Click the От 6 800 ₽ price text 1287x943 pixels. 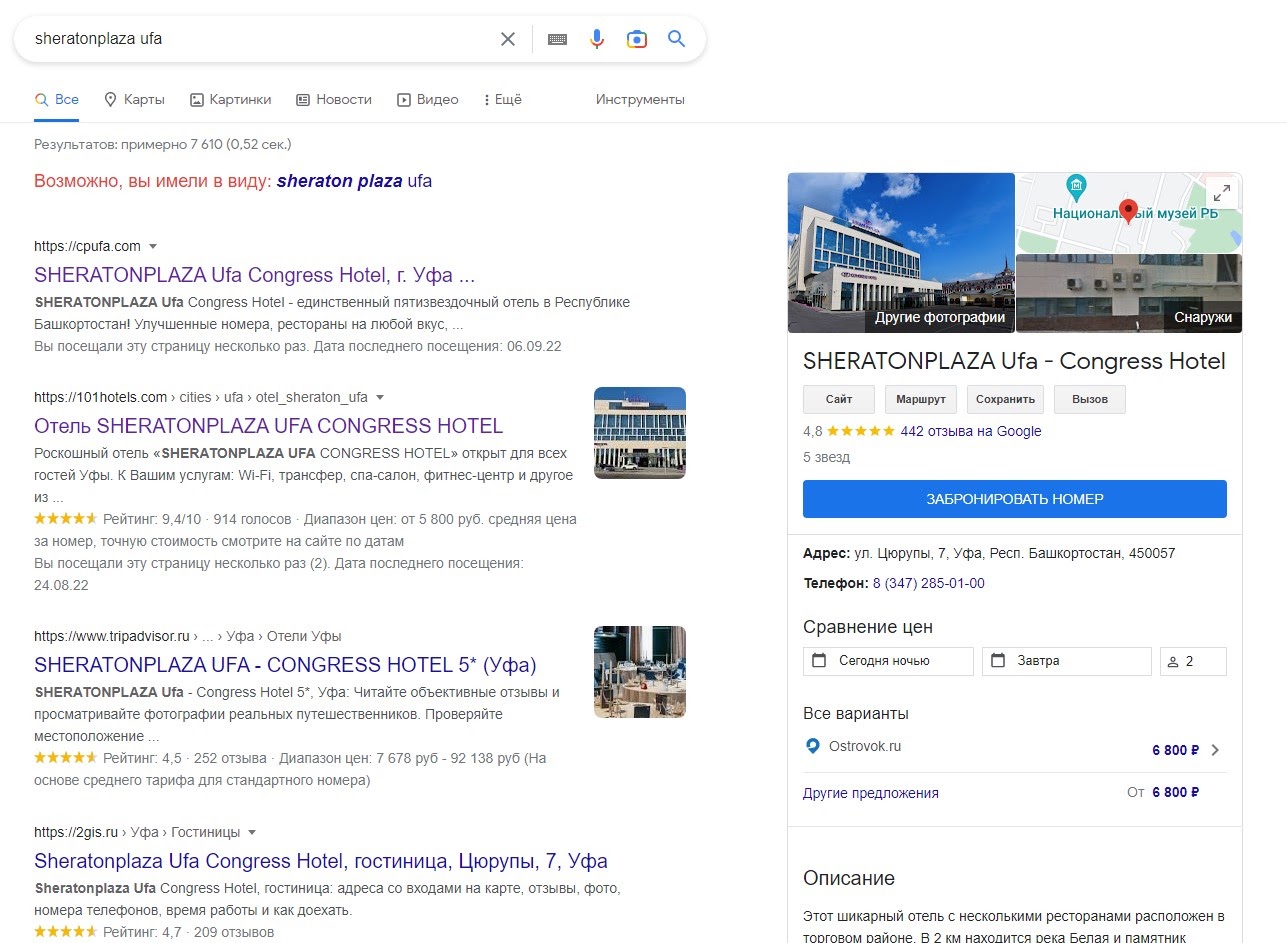click(1163, 792)
